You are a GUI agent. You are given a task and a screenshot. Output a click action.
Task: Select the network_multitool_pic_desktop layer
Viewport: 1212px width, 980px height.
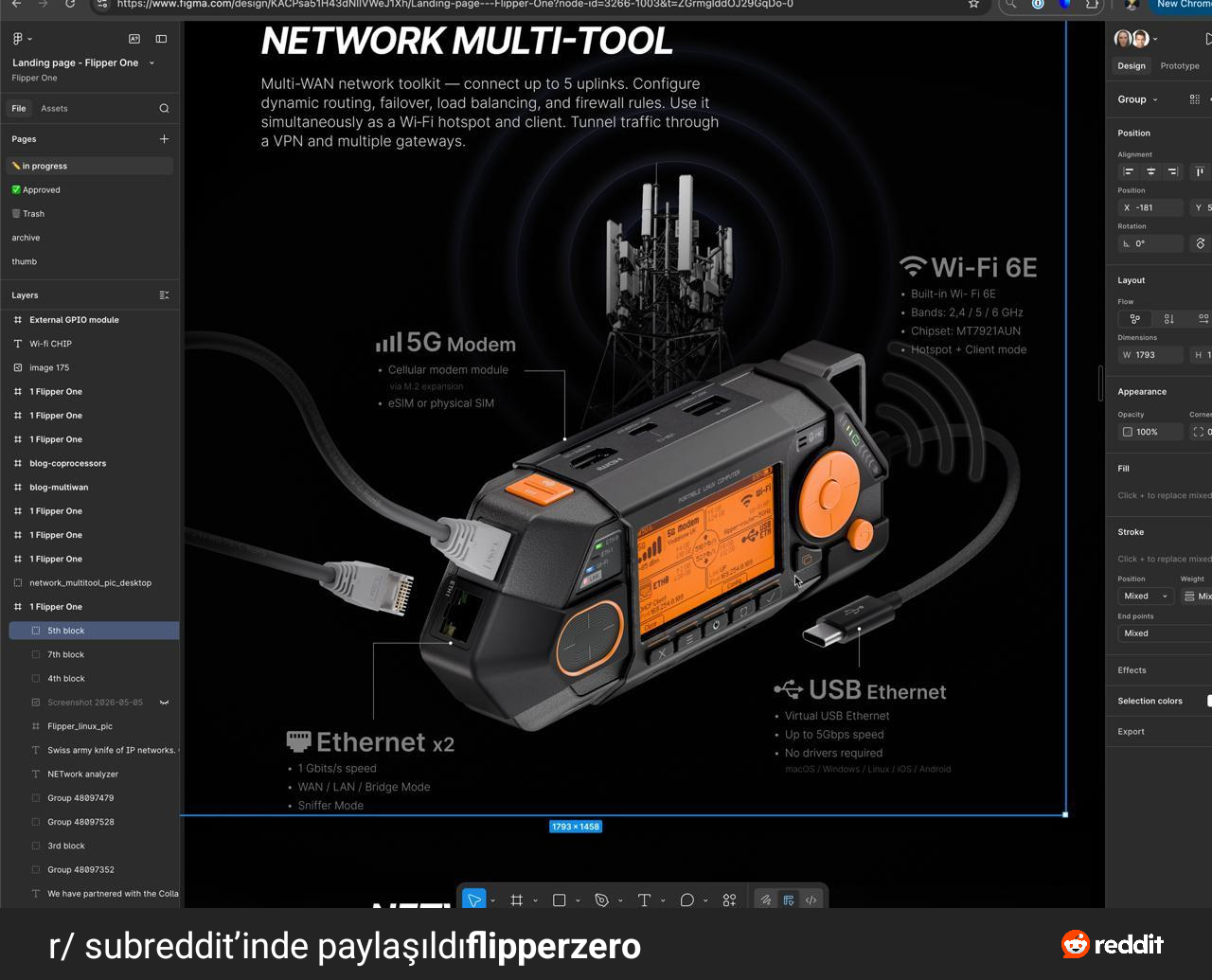92,583
